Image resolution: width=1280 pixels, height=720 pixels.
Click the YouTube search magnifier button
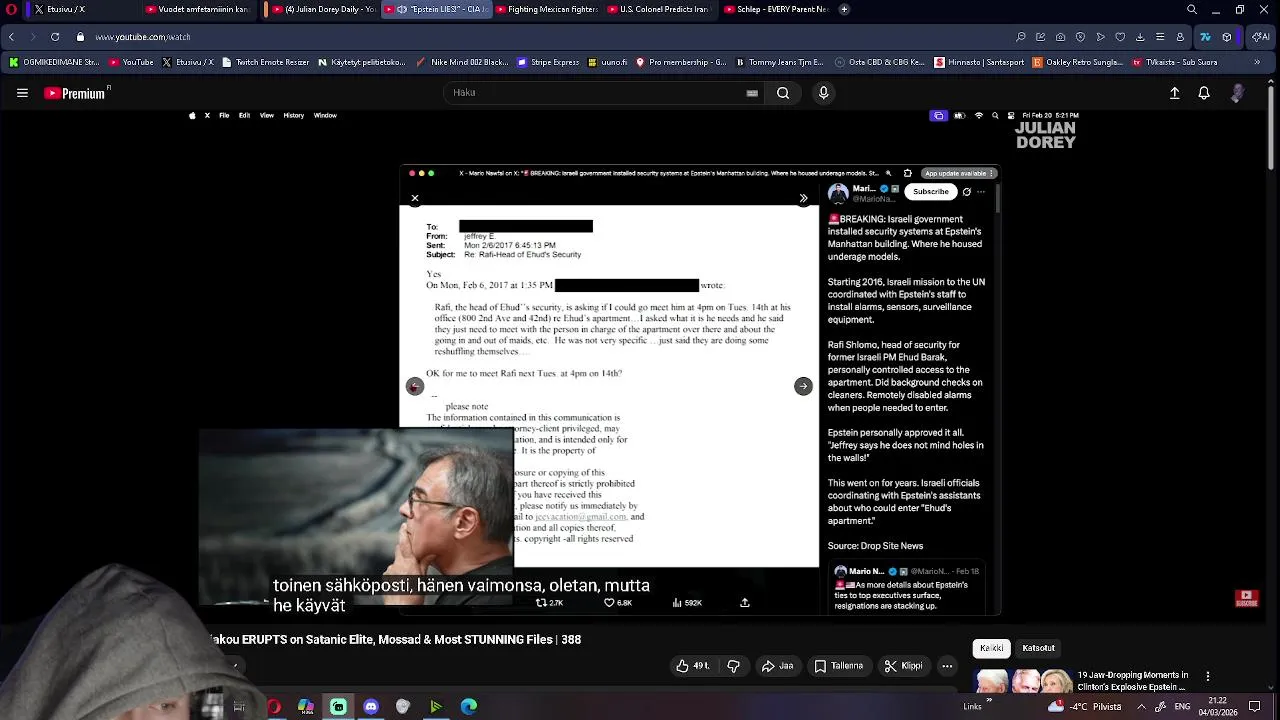tap(783, 93)
